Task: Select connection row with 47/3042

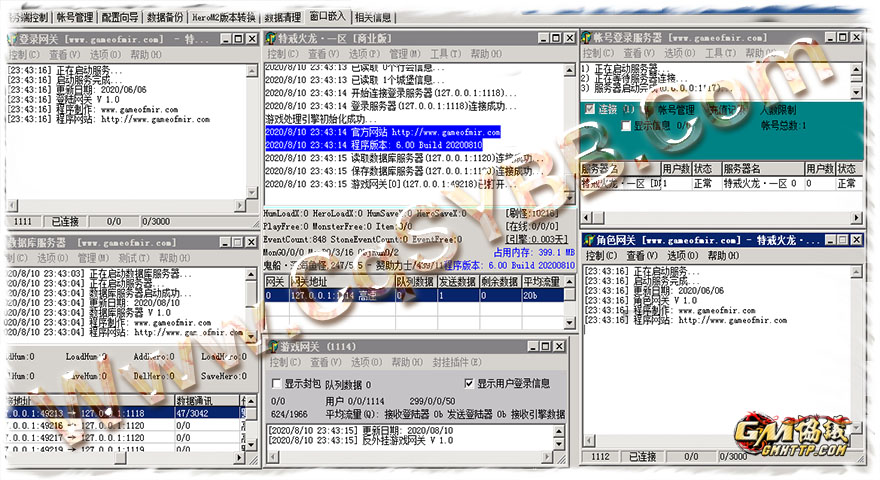Action: pyautogui.click(x=123, y=413)
